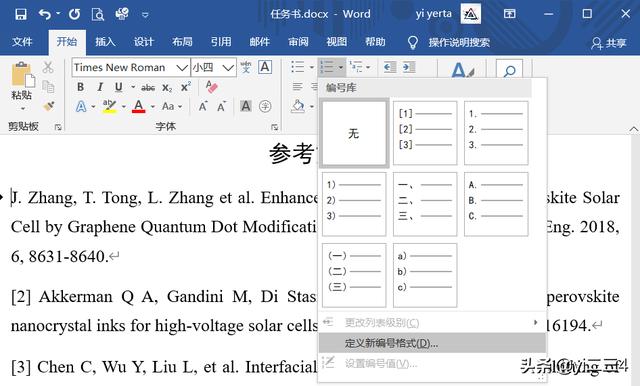This screenshot has height=386, width=640.
Task: Collapse the ribbon with the chevron
Action: [633, 129]
